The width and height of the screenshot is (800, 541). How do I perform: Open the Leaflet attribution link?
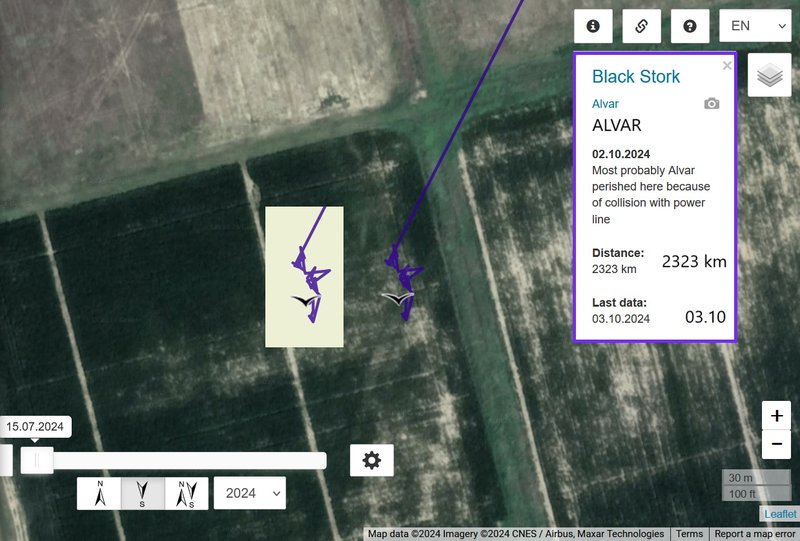780,514
